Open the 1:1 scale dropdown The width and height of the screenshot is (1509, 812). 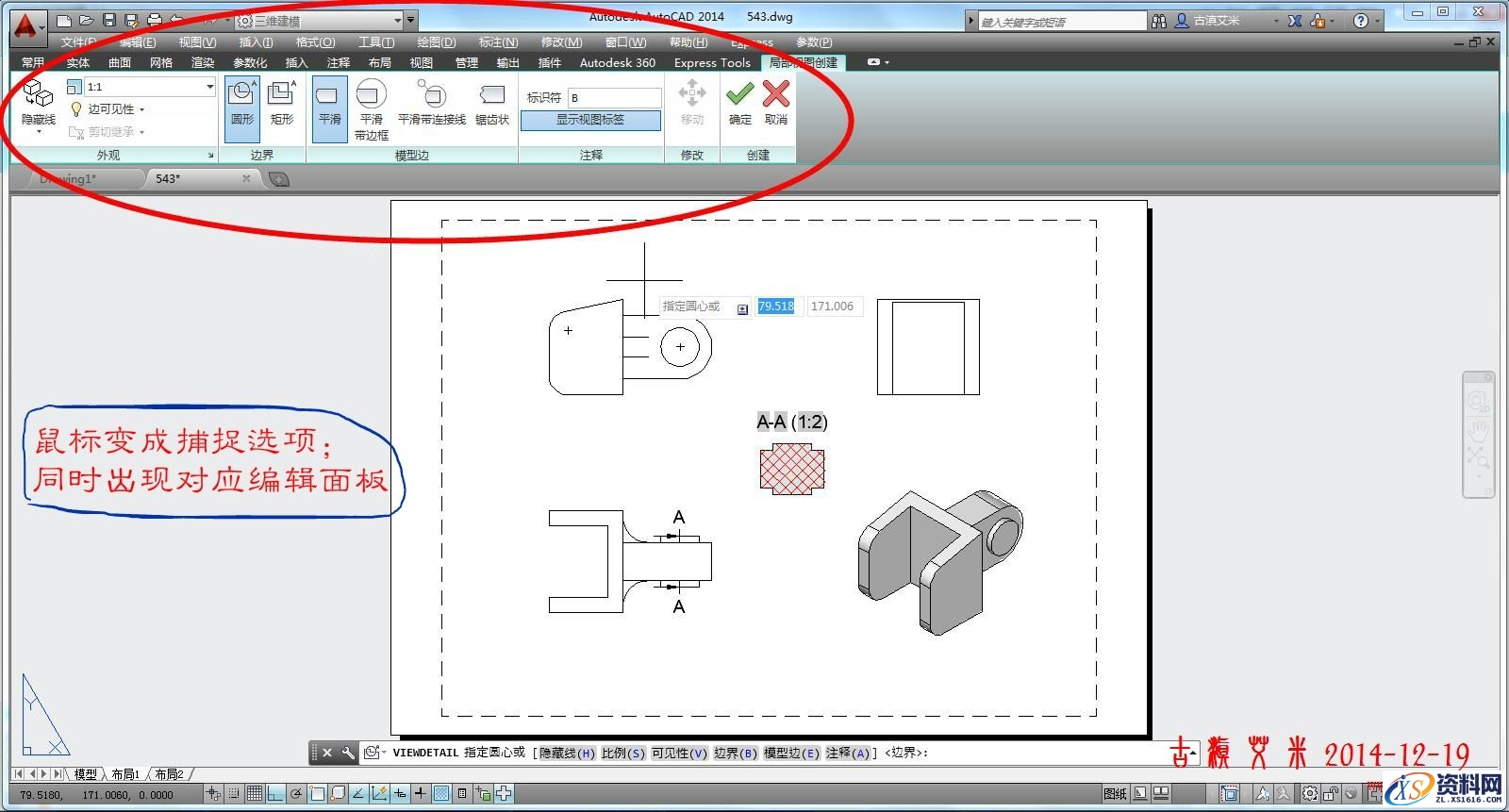(209, 87)
